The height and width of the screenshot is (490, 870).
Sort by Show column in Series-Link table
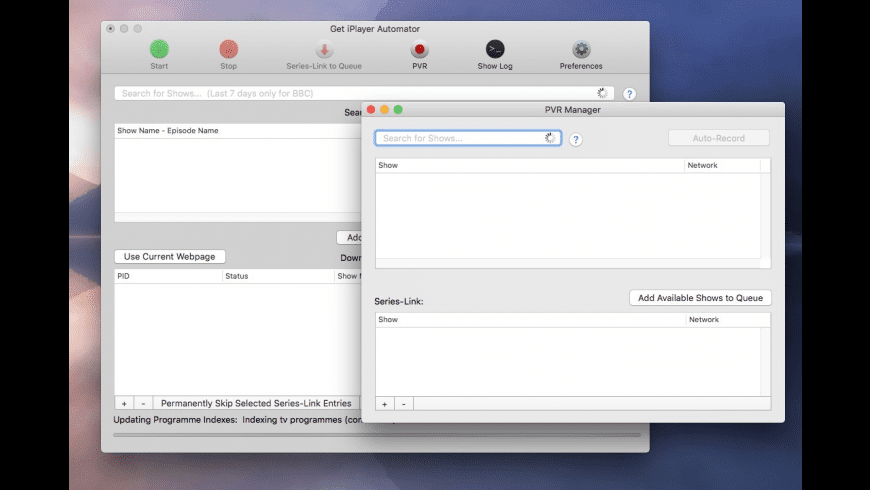[530, 320]
